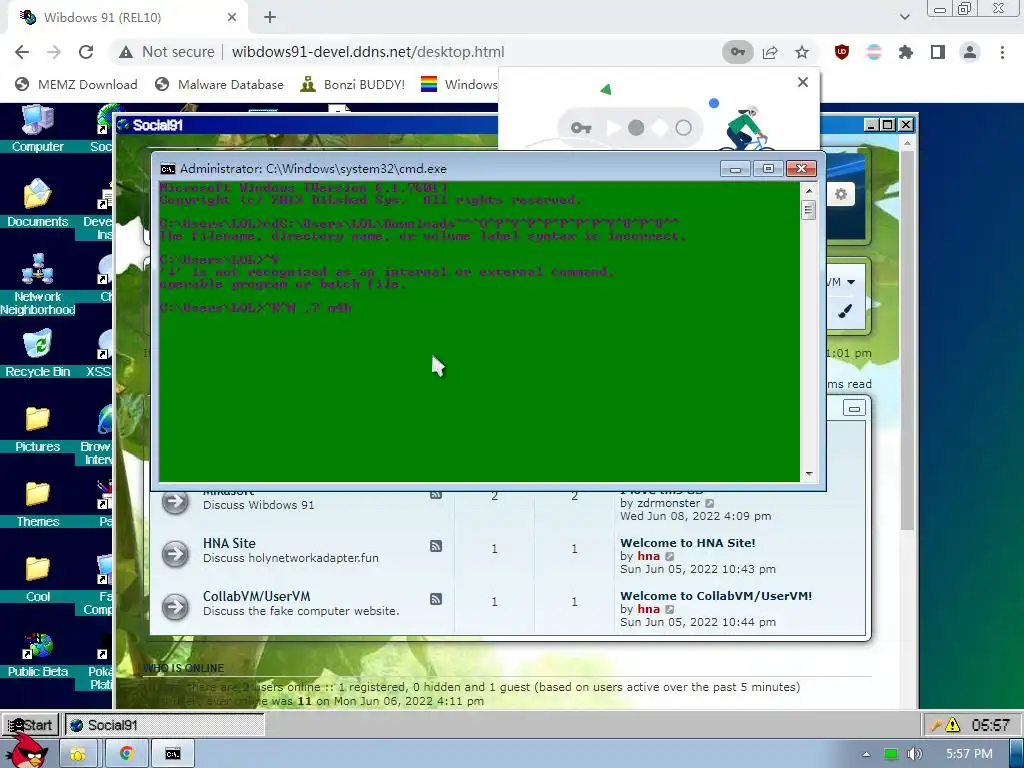This screenshot has height=768, width=1024.
Task: Click the taskbar clock showing 5:57 PM
Action: [968, 754]
